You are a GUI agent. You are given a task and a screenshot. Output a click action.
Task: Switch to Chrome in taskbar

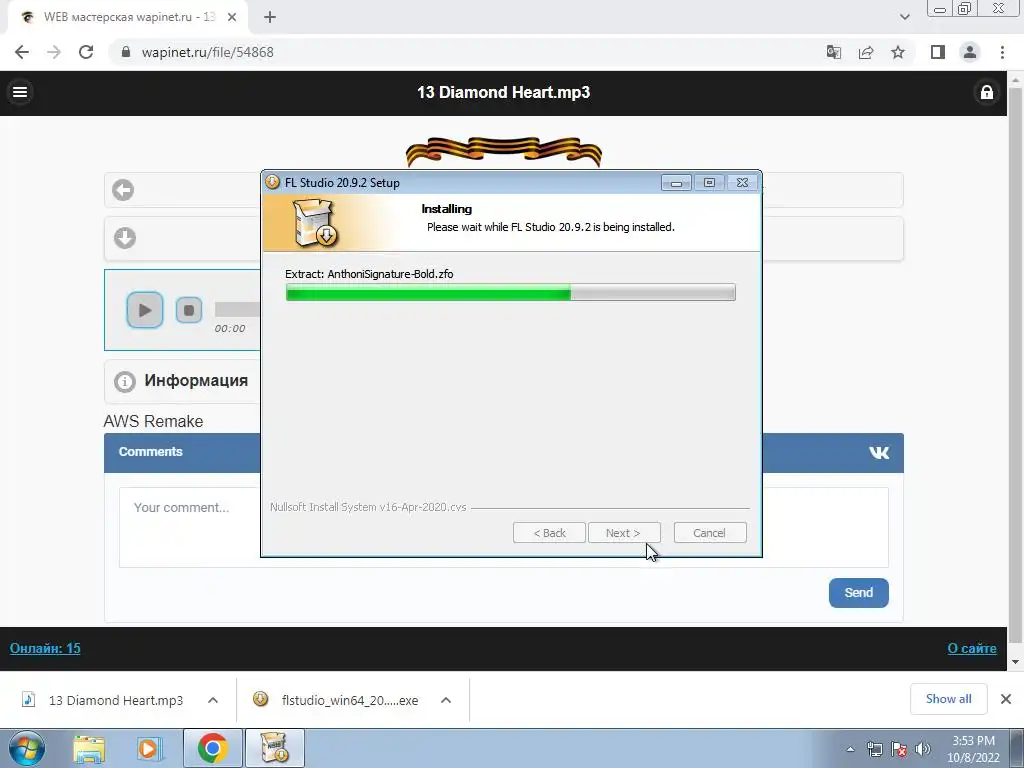[212, 748]
